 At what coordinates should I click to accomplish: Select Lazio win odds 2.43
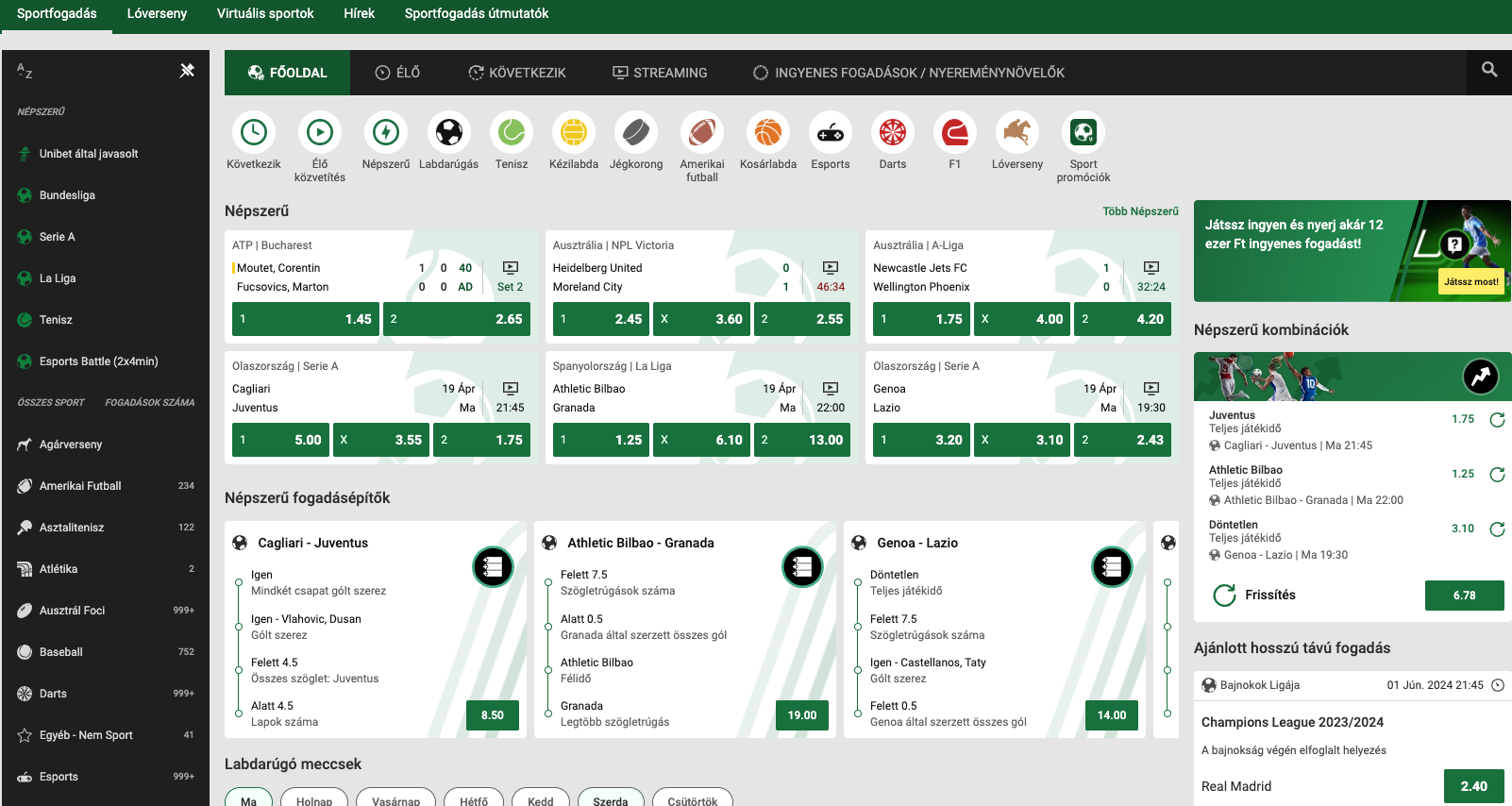pos(1123,440)
